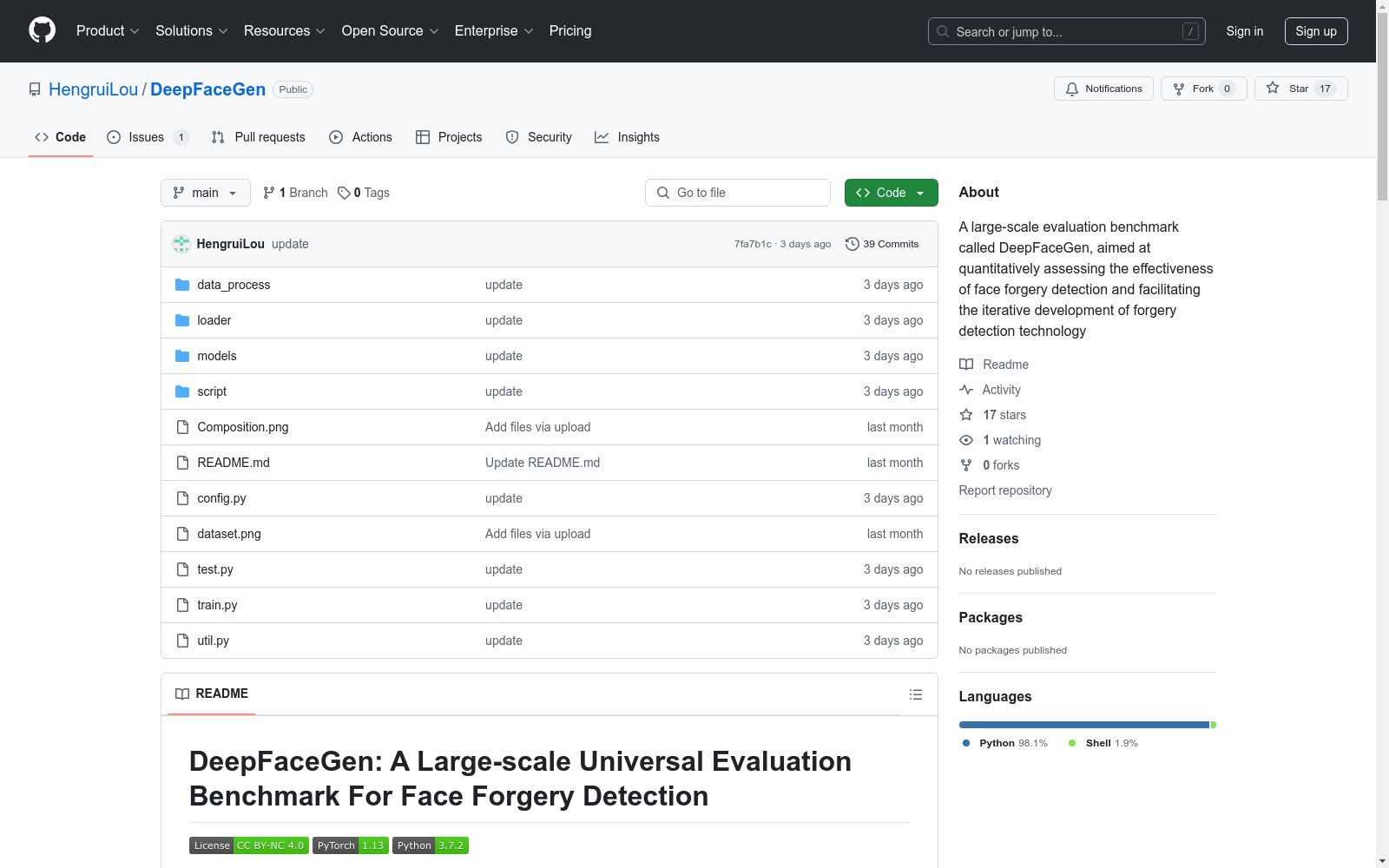
Task: Click the Readme link in About
Action: (994, 365)
